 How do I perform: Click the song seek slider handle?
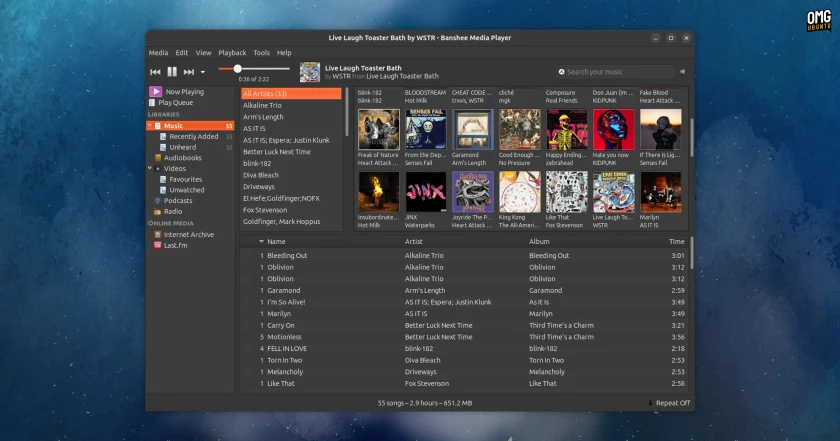[x=237, y=69]
